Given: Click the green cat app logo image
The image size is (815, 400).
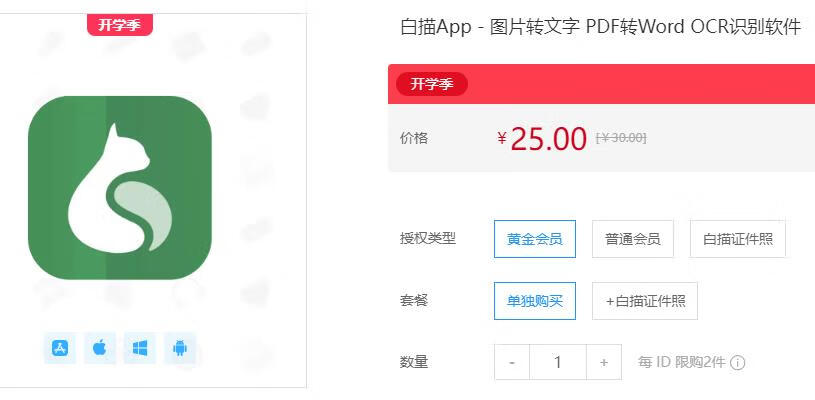Looking at the screenshot, I should [x=120, y=188].
